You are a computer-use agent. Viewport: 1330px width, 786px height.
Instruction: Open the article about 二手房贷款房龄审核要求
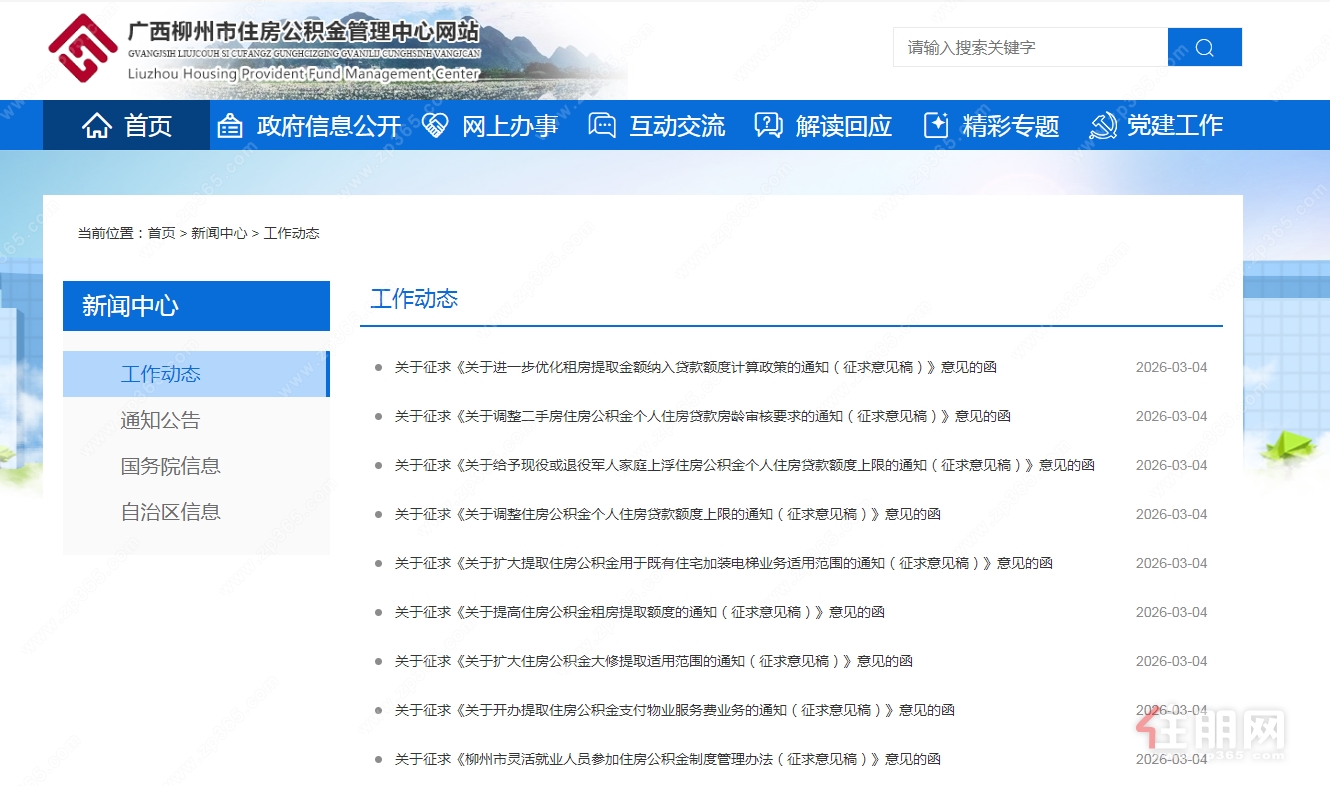[x=700, y=416]
